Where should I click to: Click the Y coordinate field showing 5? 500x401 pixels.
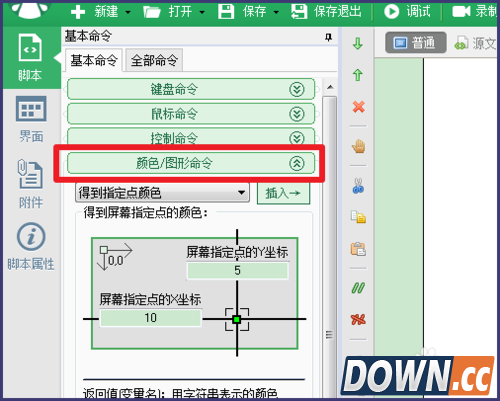(237, 270)
